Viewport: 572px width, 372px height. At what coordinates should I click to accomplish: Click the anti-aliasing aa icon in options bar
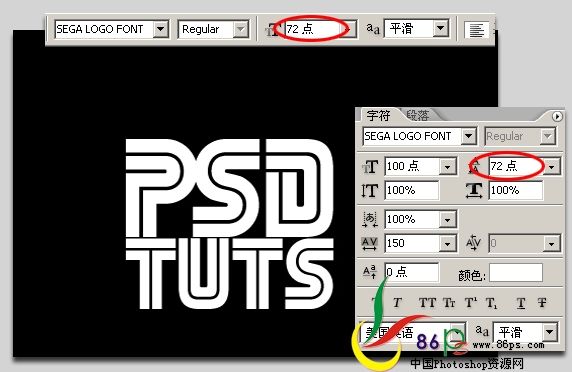click(373, 28)
